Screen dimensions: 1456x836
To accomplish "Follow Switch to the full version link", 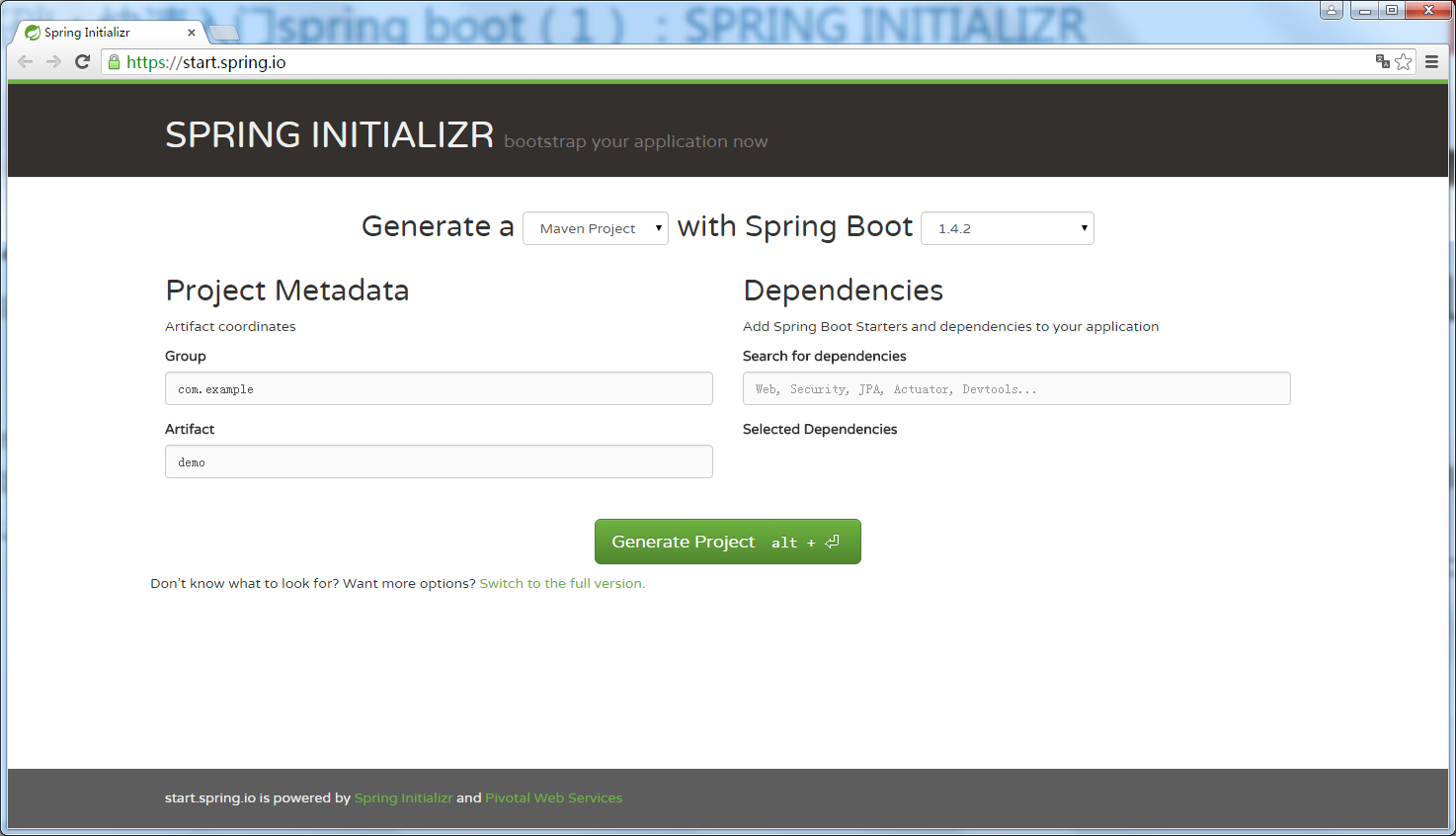I will click(562, 583).
